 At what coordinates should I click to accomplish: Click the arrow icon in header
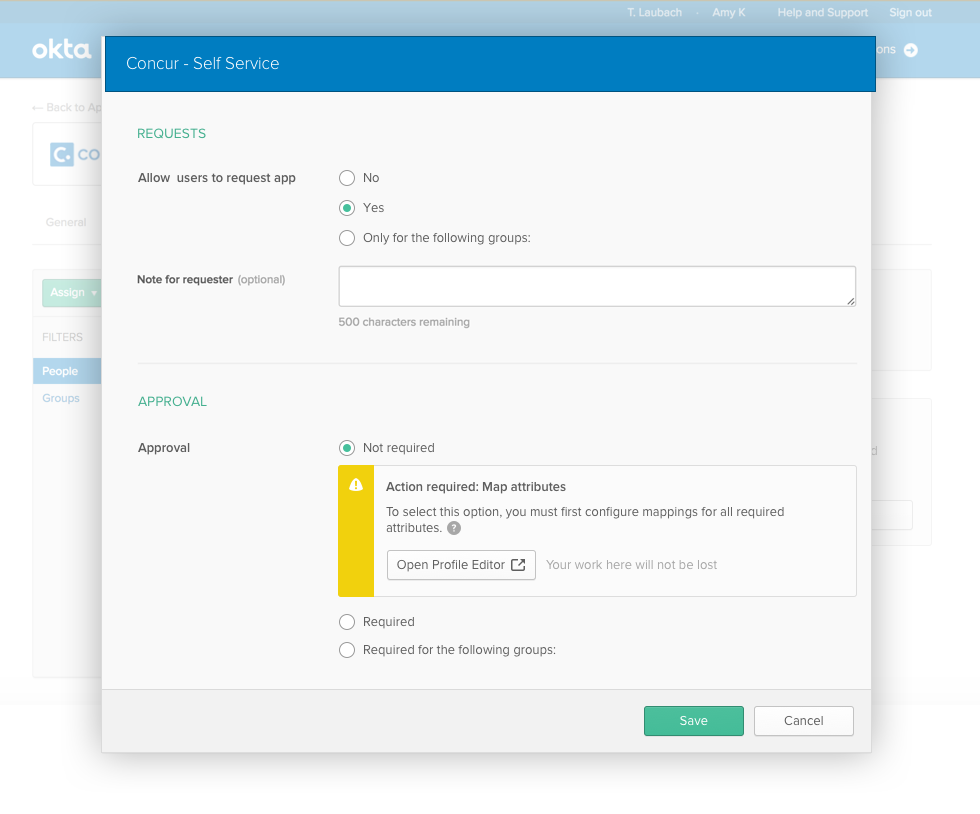click(910, 50)
